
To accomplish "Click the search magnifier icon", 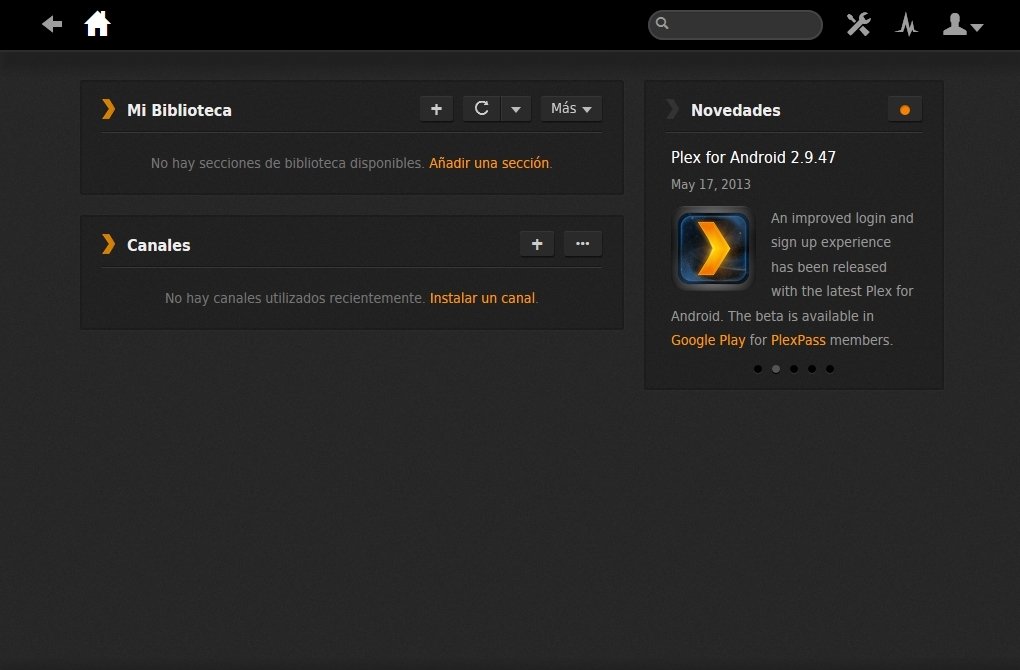I will coord(662,23).
